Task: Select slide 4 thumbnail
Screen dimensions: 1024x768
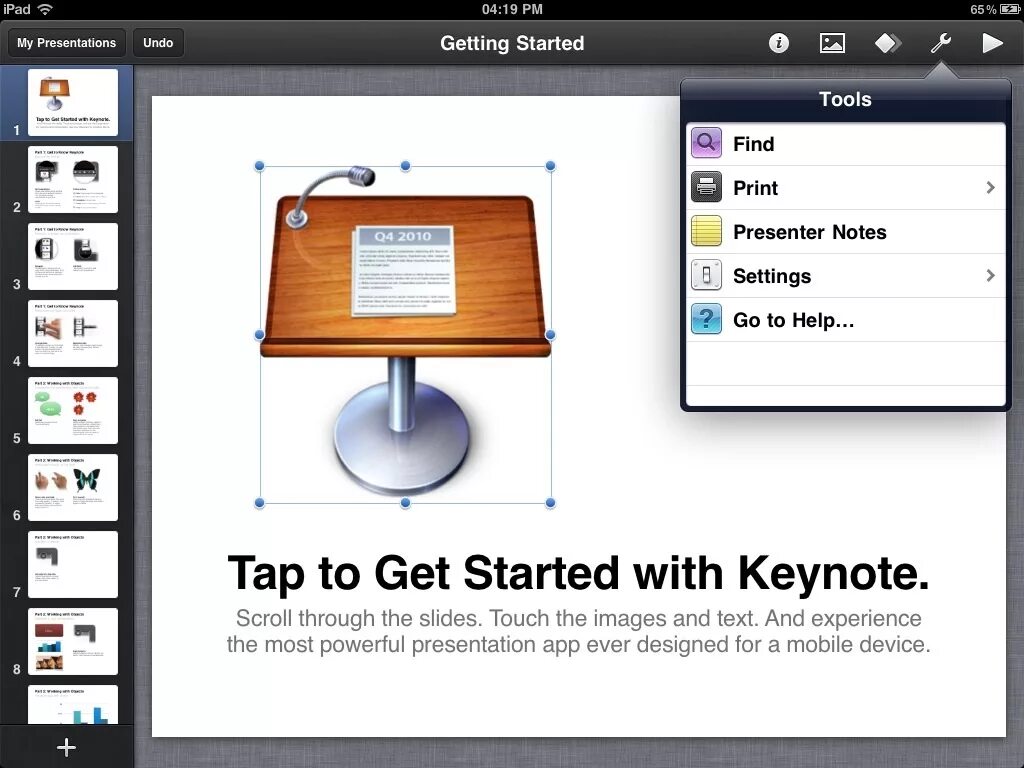Action: click(x=72, y=333)
